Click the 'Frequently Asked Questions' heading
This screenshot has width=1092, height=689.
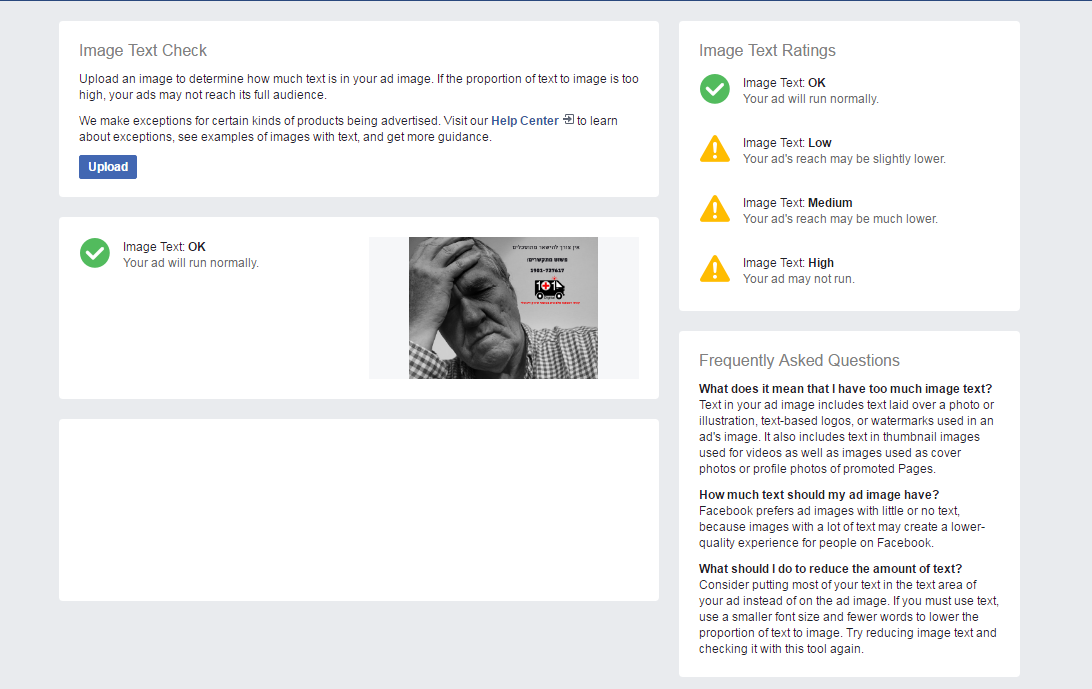(799, 361)
